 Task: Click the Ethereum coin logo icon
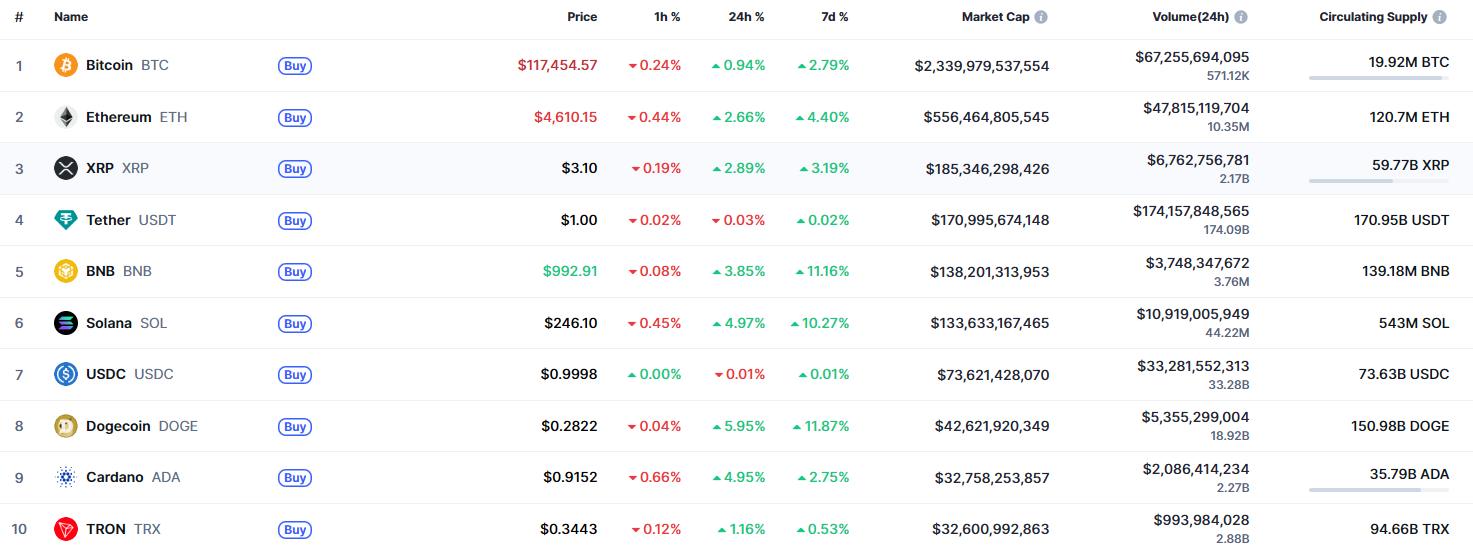tap(65, 117)
